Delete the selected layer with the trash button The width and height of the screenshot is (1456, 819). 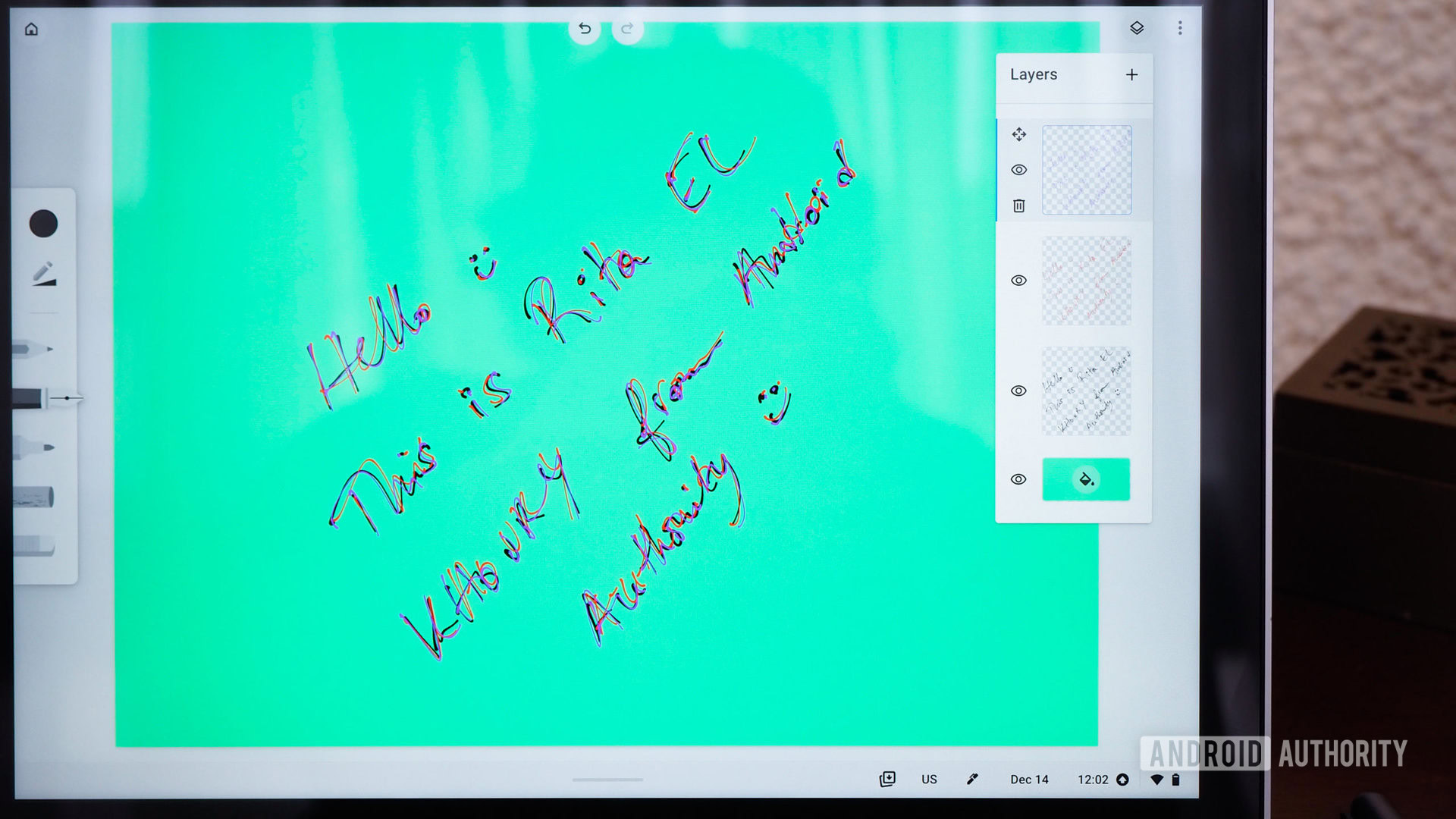1018,206
